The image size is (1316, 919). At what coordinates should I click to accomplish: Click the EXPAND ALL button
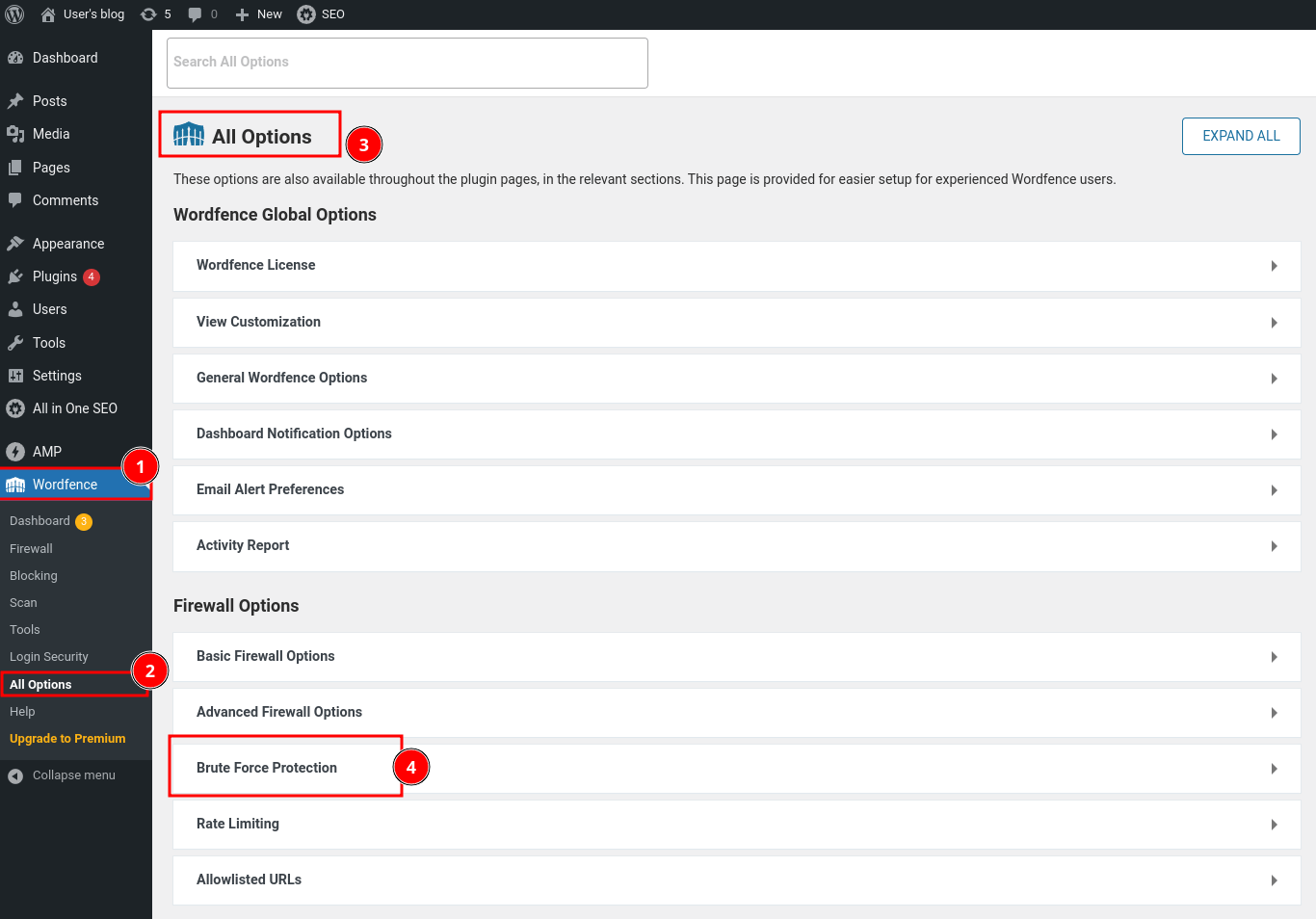(x=1241, y=136)
